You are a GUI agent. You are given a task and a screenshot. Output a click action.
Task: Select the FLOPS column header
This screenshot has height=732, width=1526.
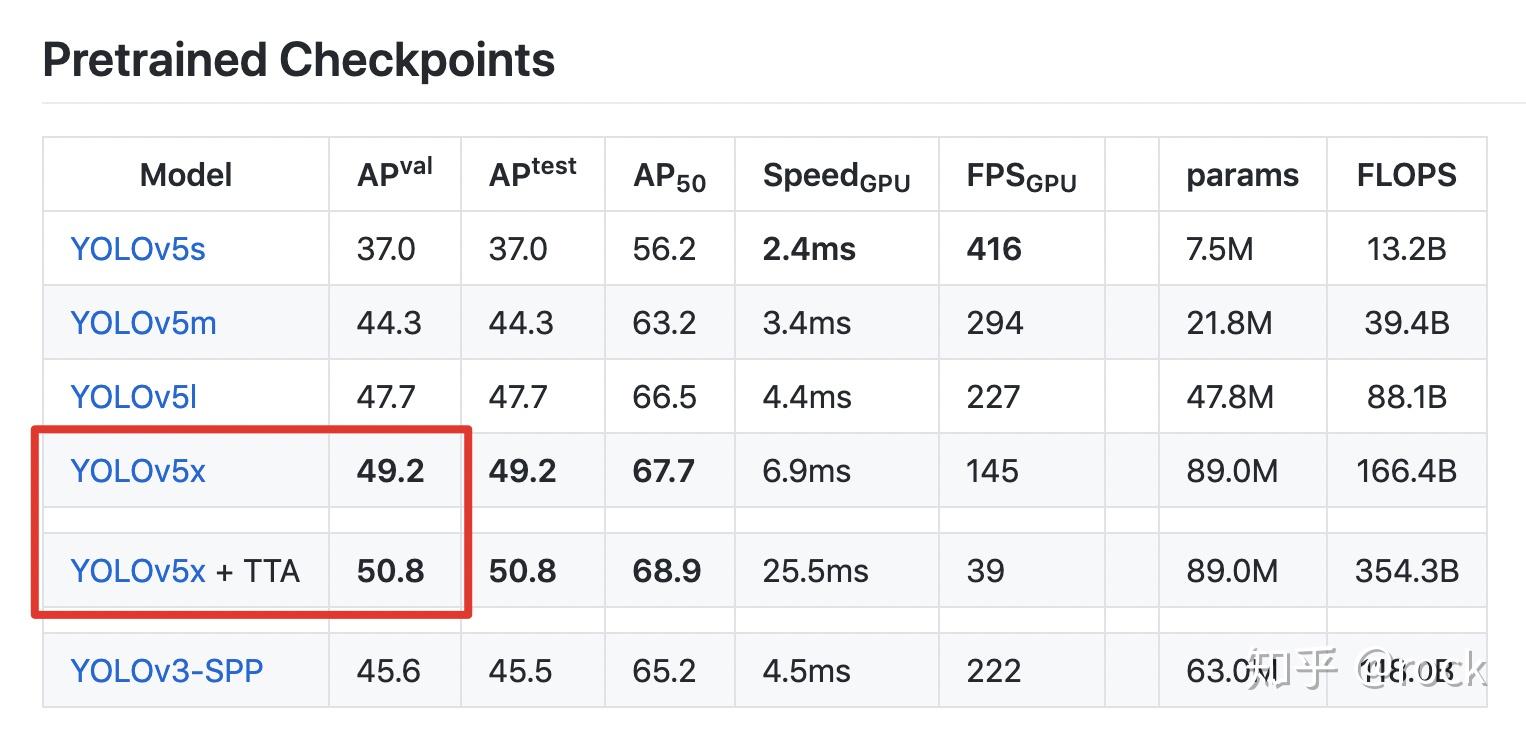[x=1406, y=175]
